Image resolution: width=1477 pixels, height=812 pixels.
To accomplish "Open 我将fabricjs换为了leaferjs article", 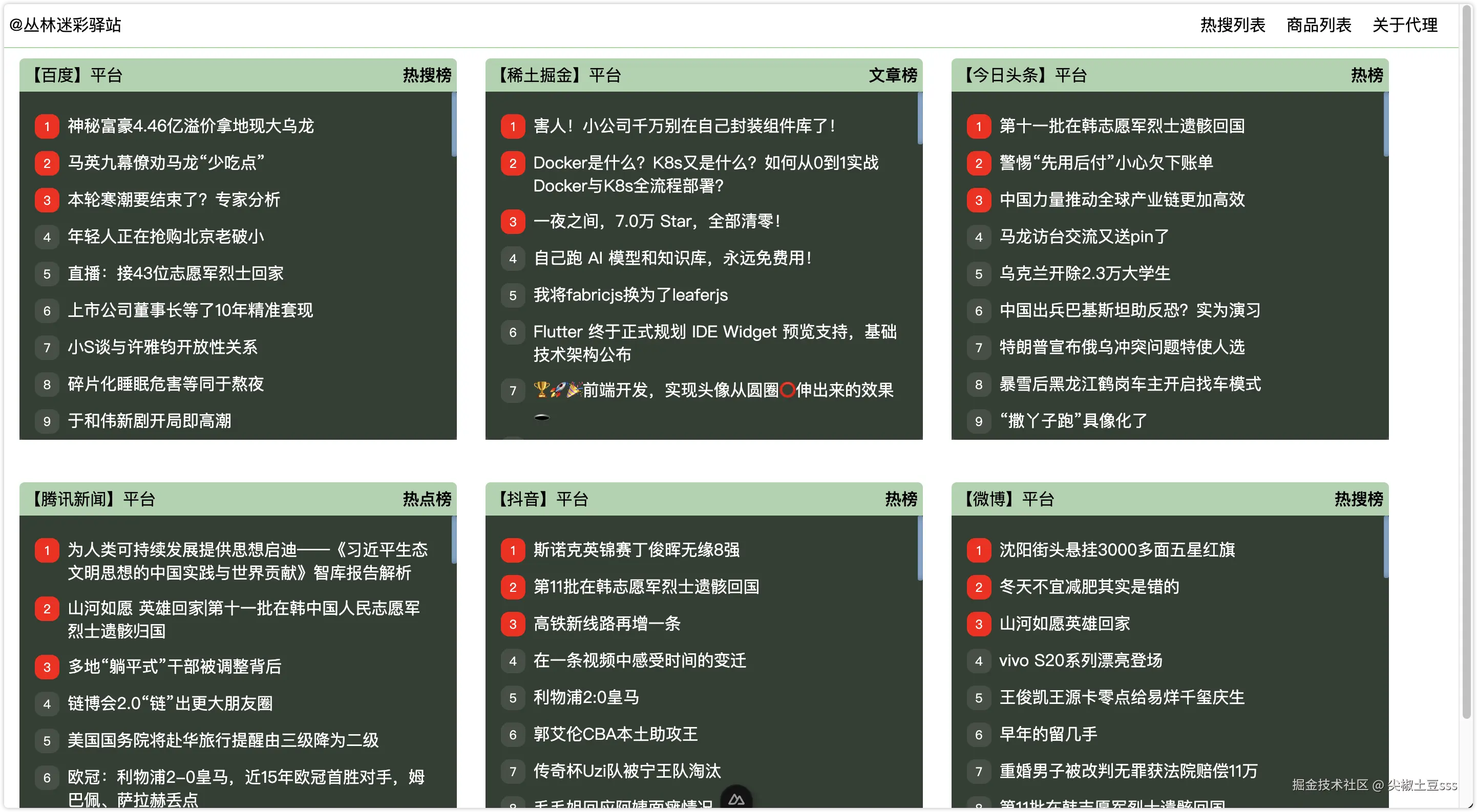I will pyautogui.click(x=630, y=295).
